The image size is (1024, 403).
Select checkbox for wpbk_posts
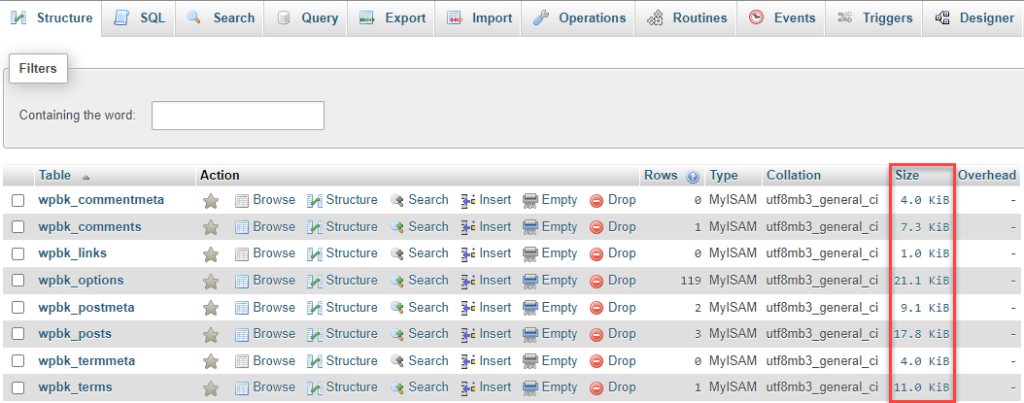[x=18, y=334]
